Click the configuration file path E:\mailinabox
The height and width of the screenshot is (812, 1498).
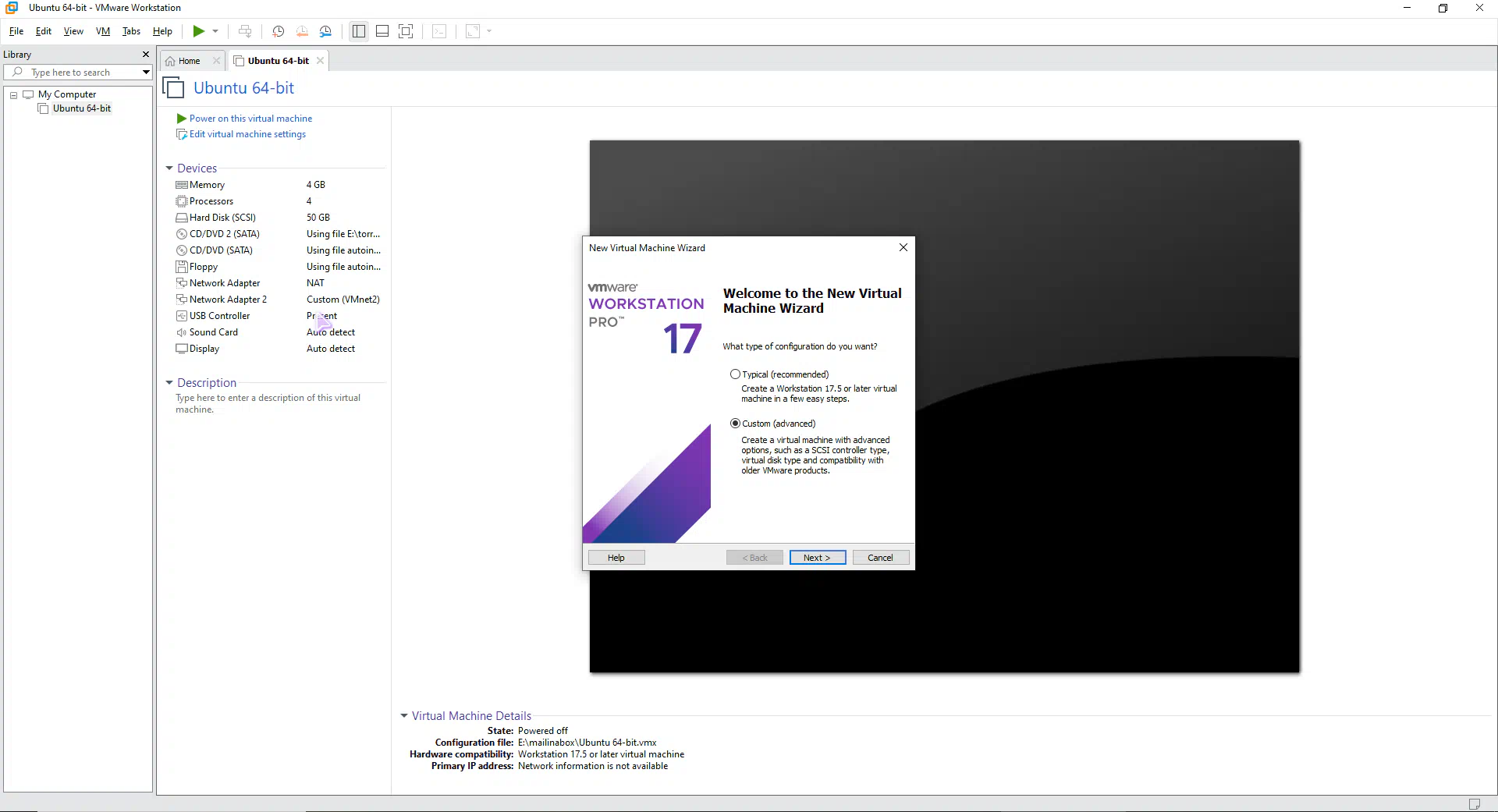point(587,743)
